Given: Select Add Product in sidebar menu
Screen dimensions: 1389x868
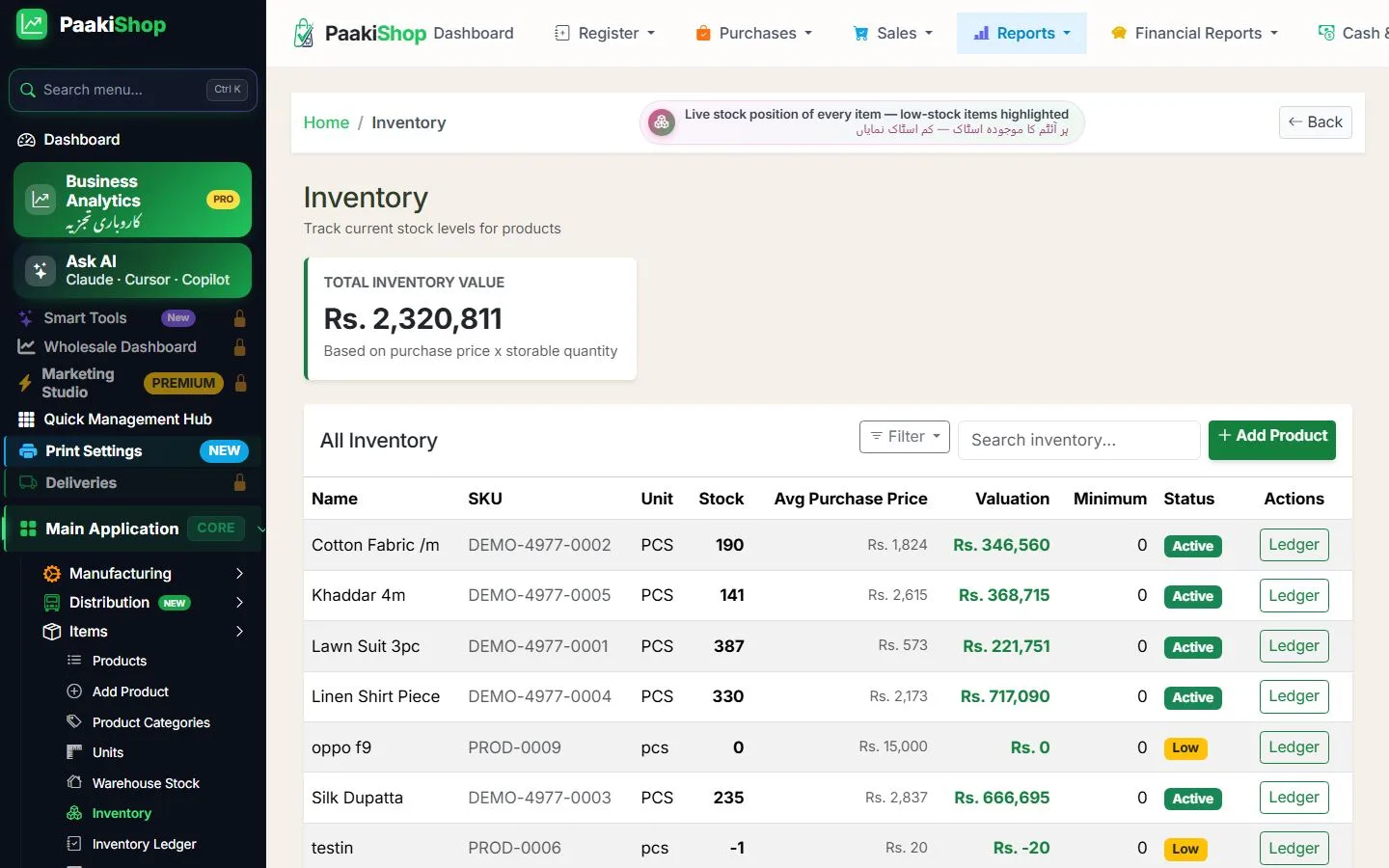Looking at the screenshot, I should (130, 692).
